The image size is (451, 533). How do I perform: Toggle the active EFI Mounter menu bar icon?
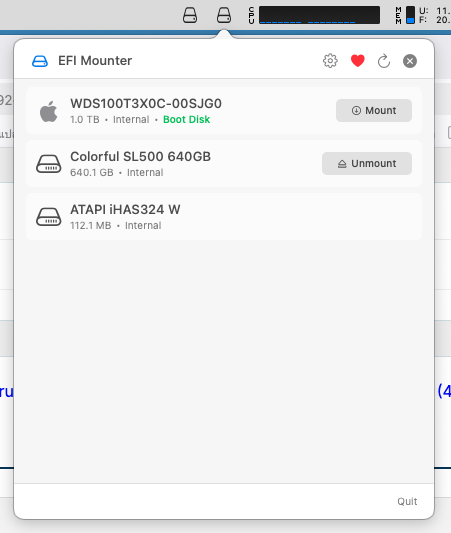pos(224,15)
